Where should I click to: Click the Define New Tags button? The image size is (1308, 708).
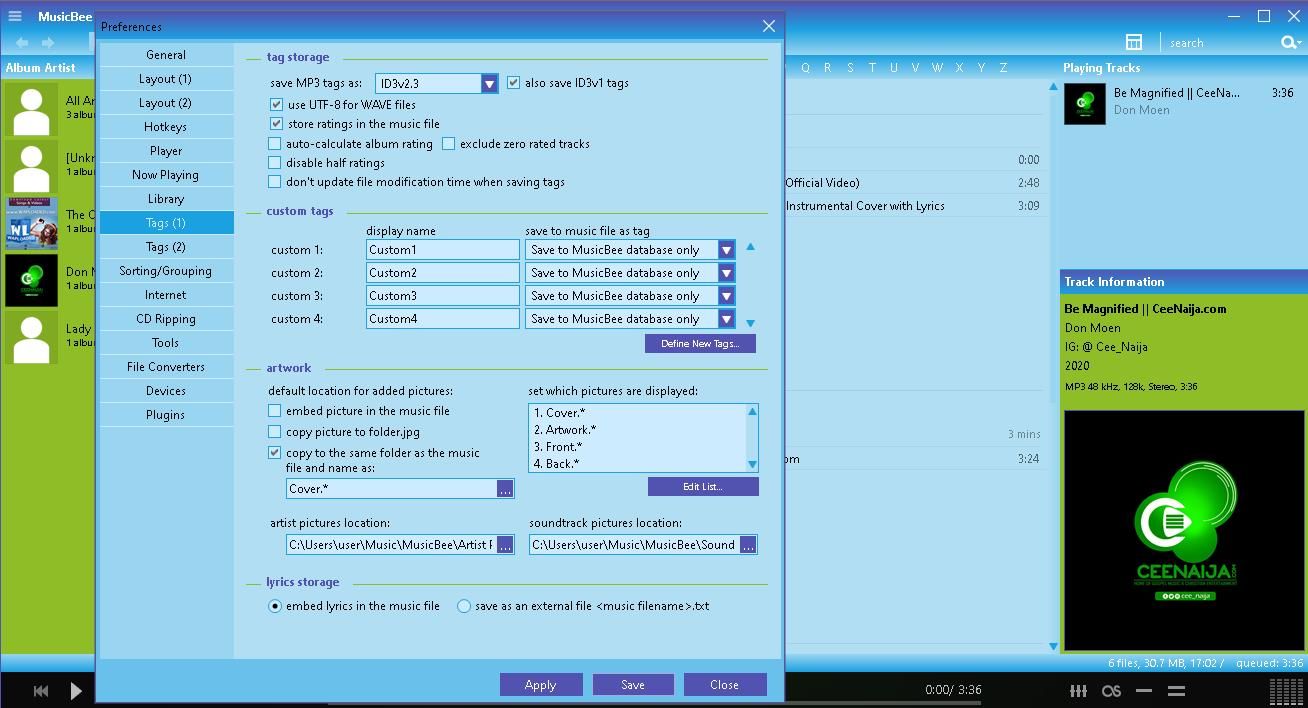click(700, 343)
